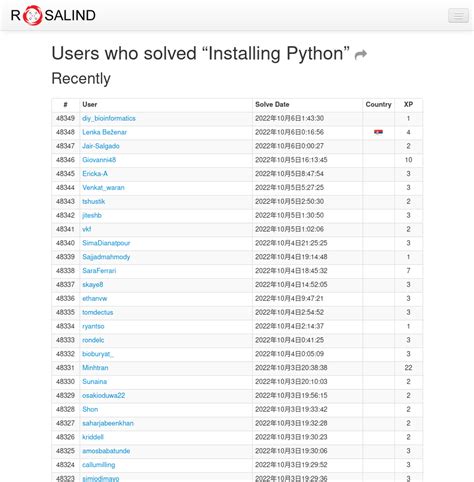The width and height of the screenshot is (474, 482).
Task: Click the saharjabeenkhan user link
Action: (x=108, y=423)
